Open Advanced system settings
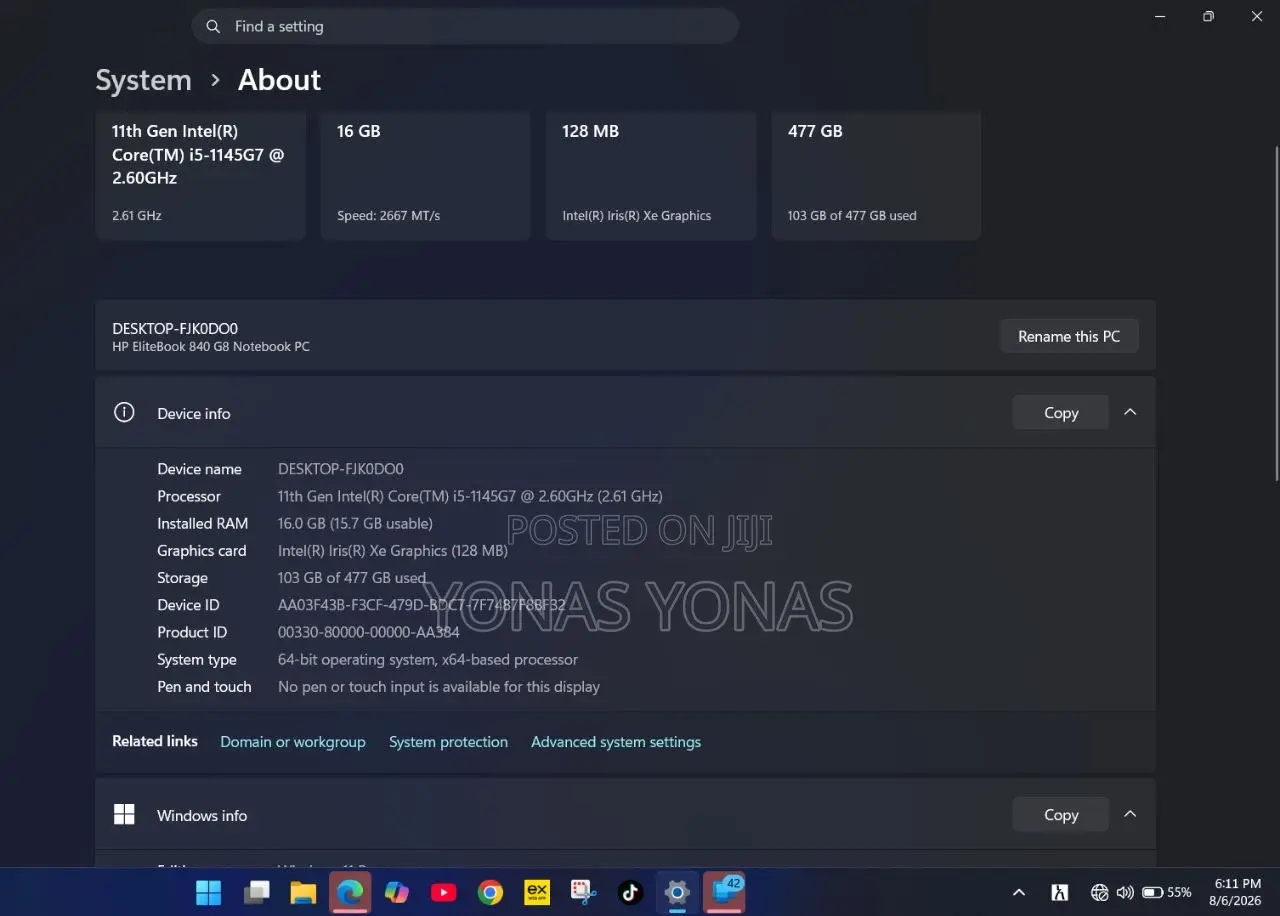Viewport: 1280px width, 916px height. click(616, 742)
